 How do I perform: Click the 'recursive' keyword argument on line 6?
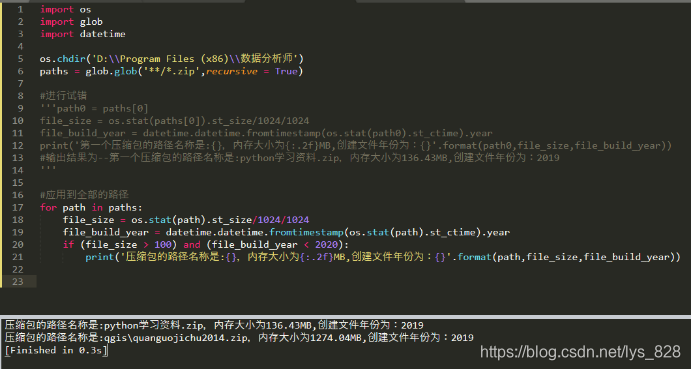(x=231, y=71)
